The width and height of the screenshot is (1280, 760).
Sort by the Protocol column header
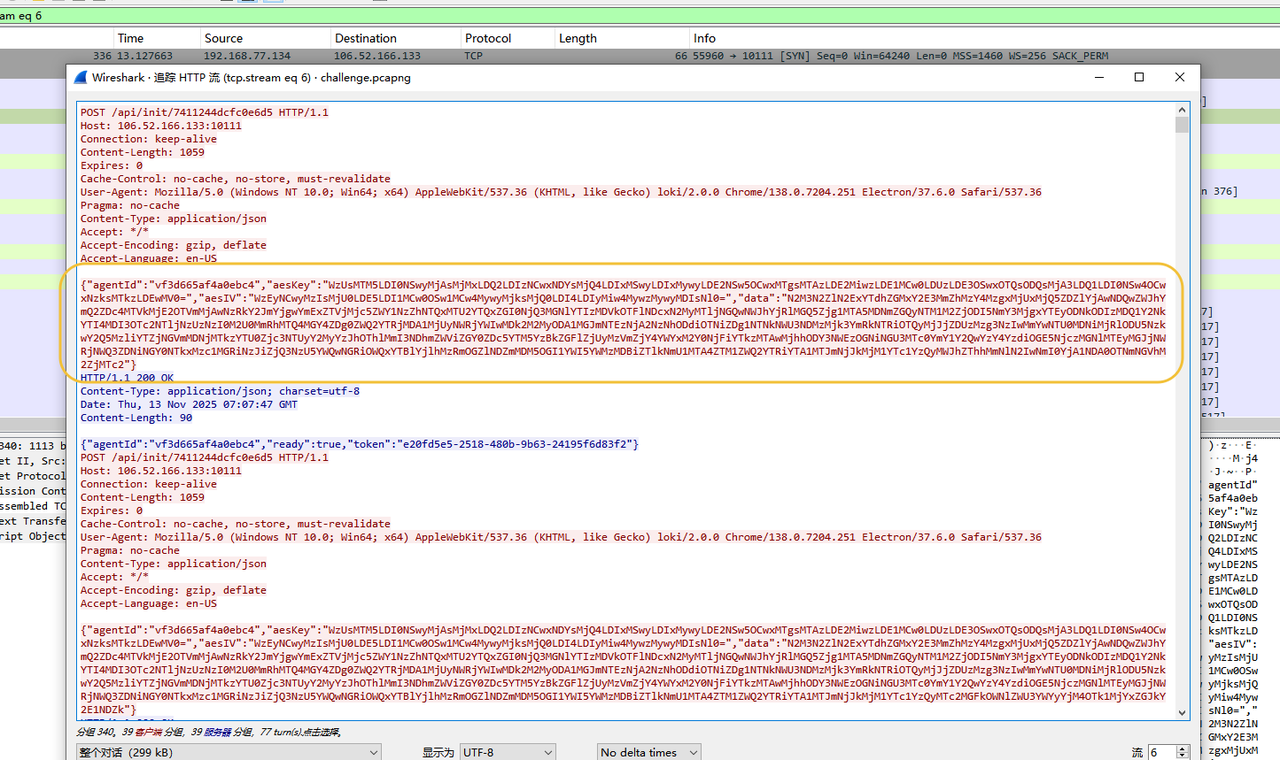(x=488, y=38)
